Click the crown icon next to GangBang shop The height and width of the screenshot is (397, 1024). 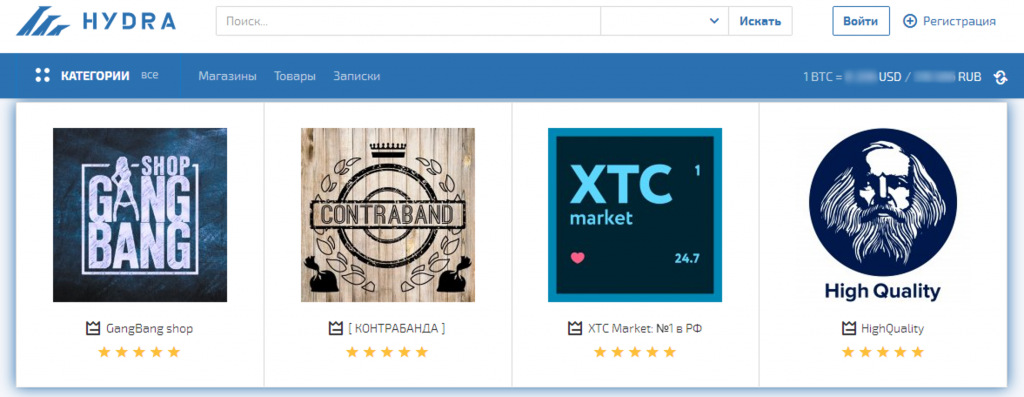(93, 328)
